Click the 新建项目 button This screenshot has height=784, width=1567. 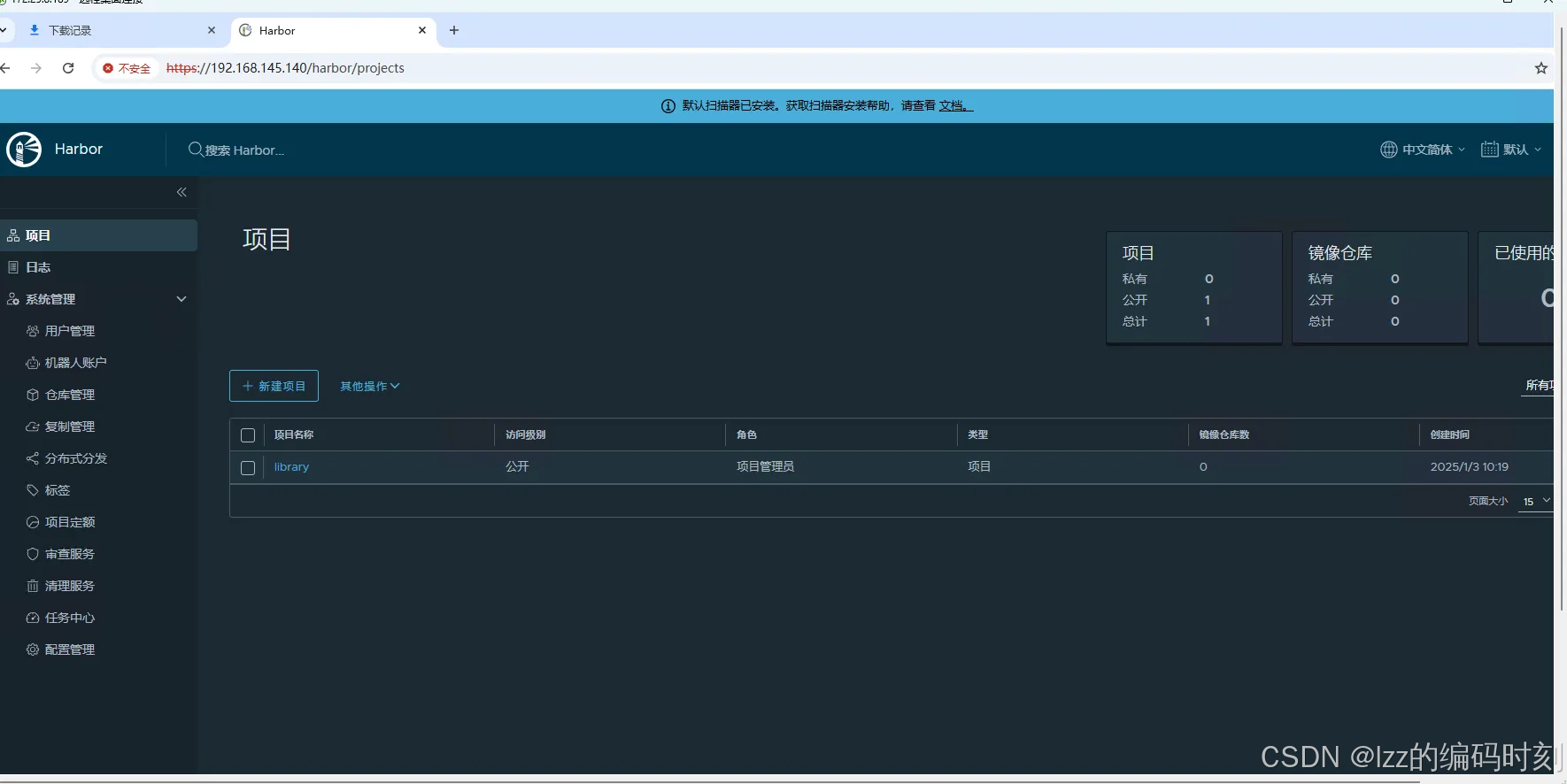pyautogui.click(x=274, y=386)
